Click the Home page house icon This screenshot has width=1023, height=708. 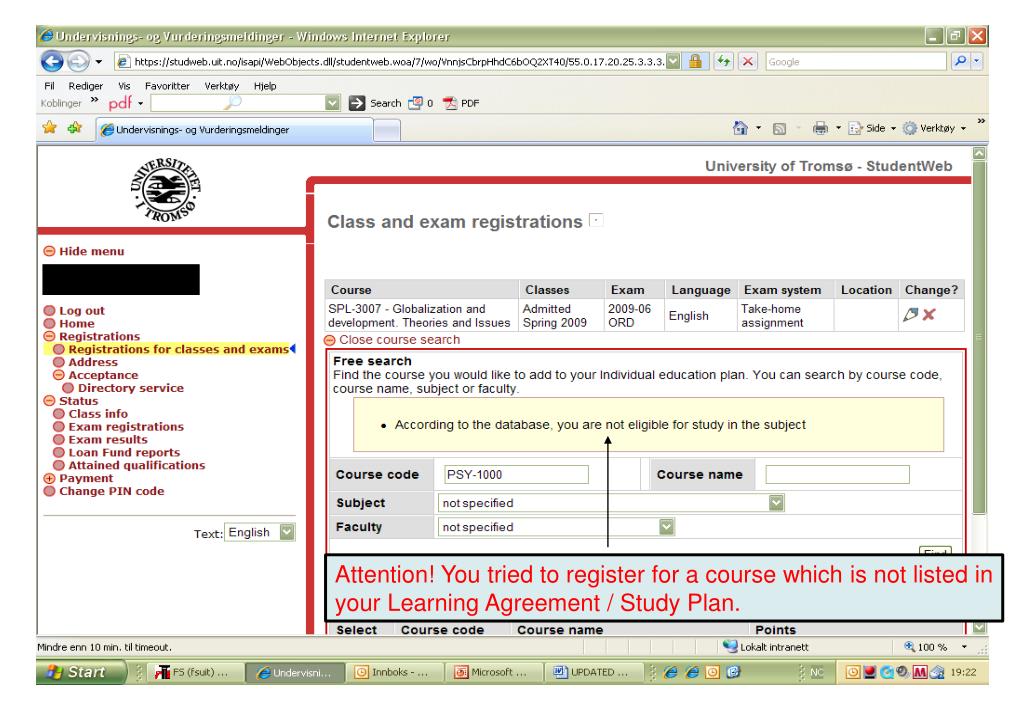click(740, 128)
